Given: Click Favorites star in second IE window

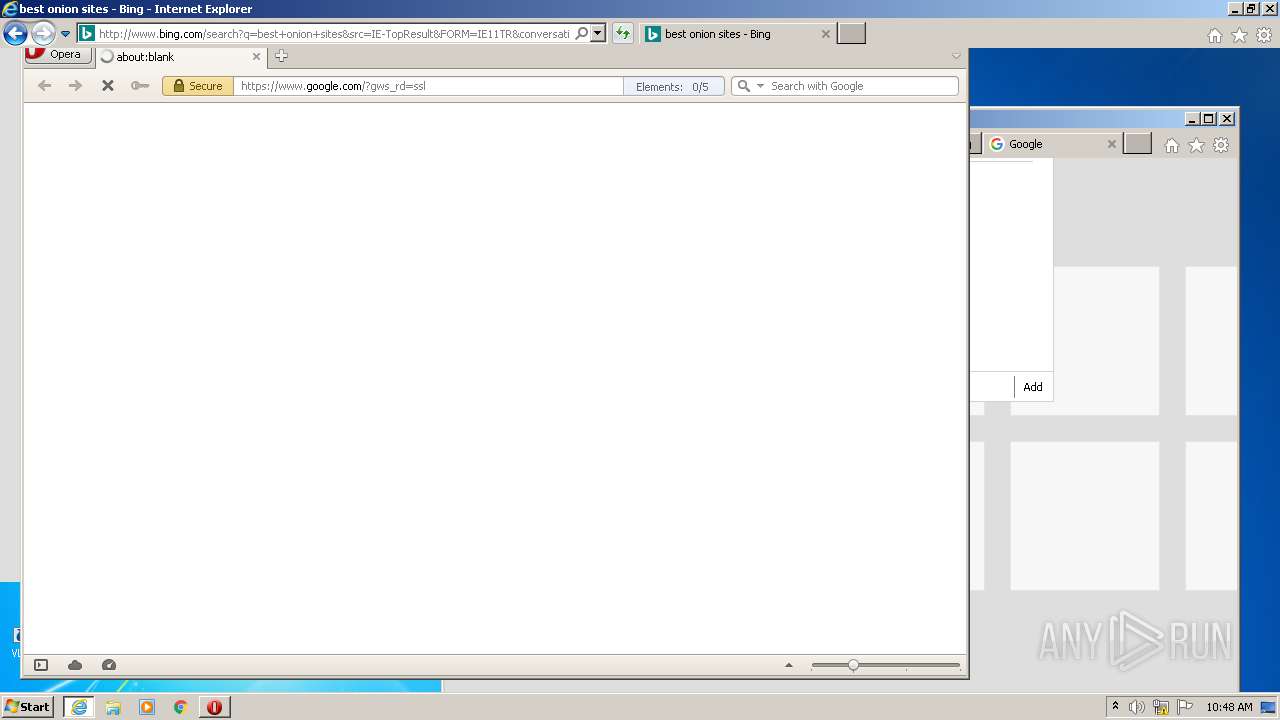Looking at the screenshot, I should (1196, 145).
